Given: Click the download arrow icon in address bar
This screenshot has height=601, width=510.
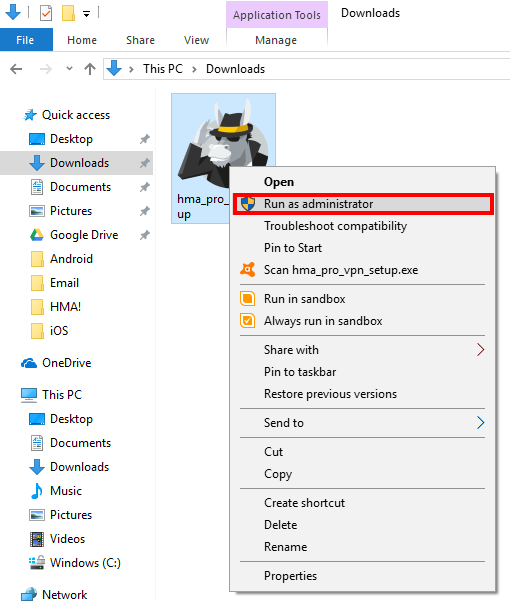Looking at the screenshot, I should tap(114, 69).
